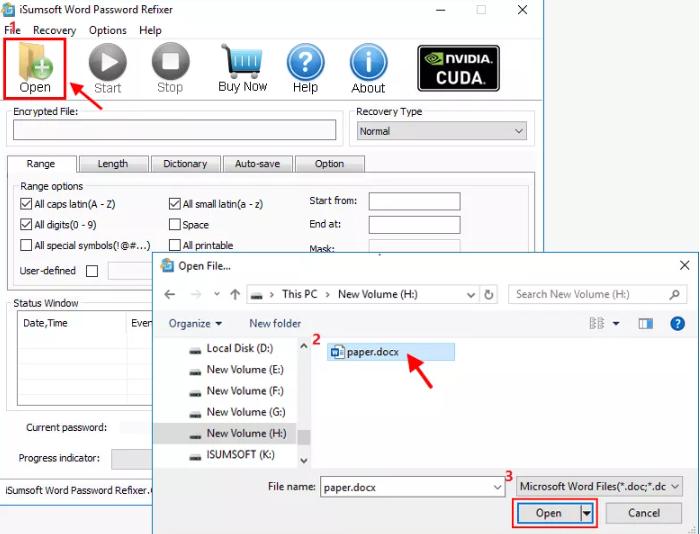Click the drive icon in the address bar

(256, 295)
